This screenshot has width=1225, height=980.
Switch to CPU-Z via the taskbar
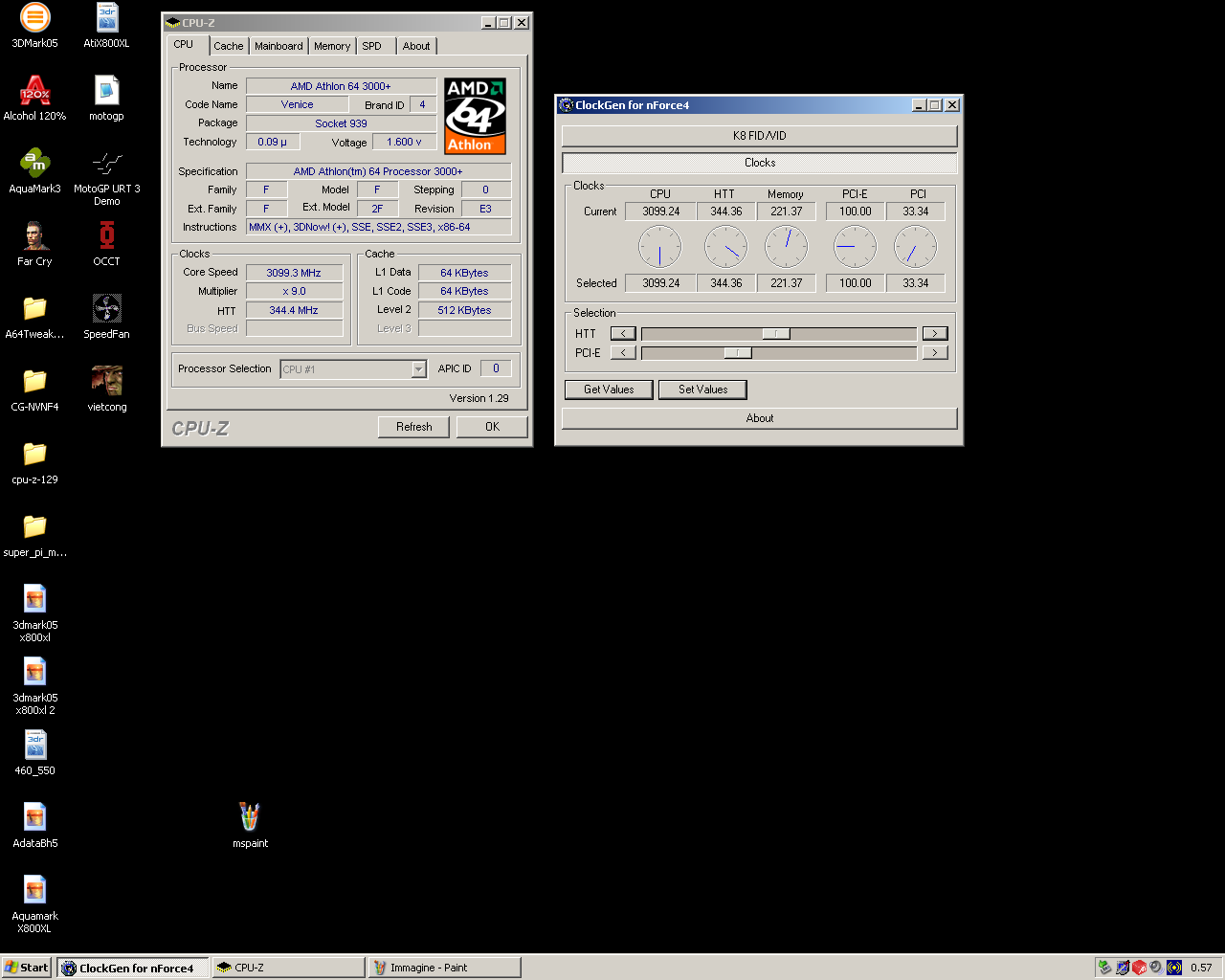coord(288,968)
